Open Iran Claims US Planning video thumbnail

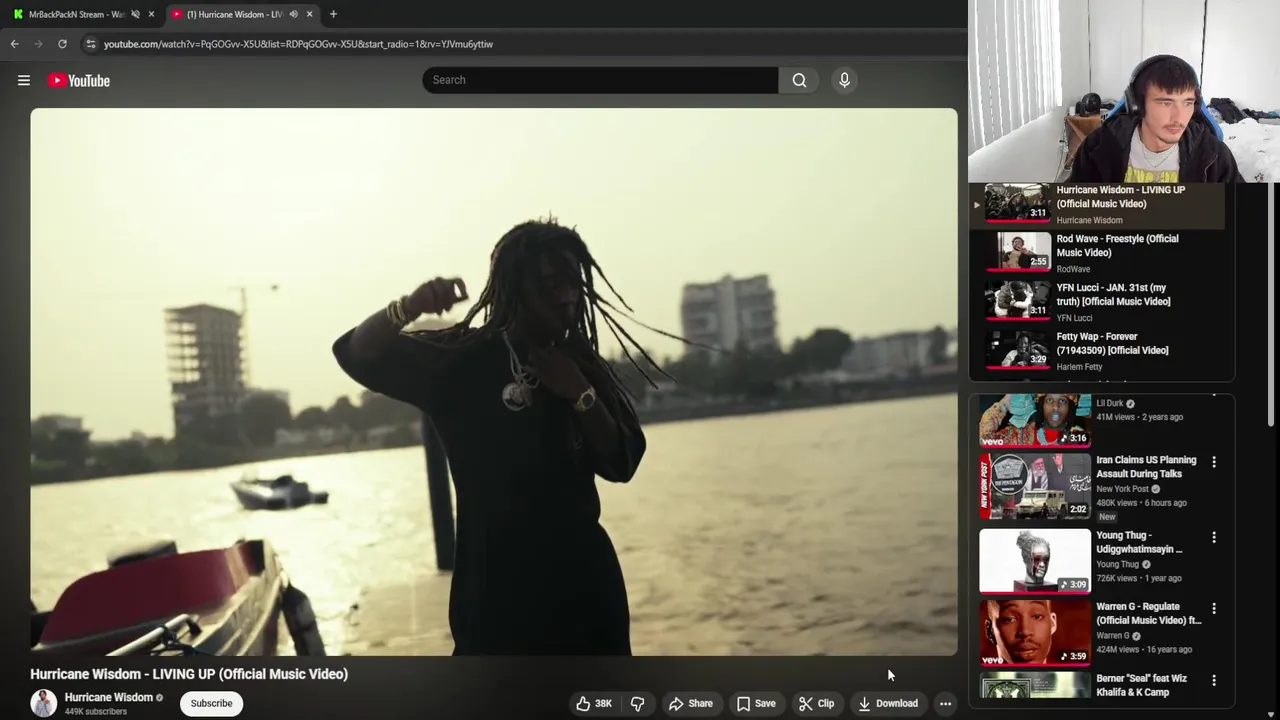(x=1035, y=487)
